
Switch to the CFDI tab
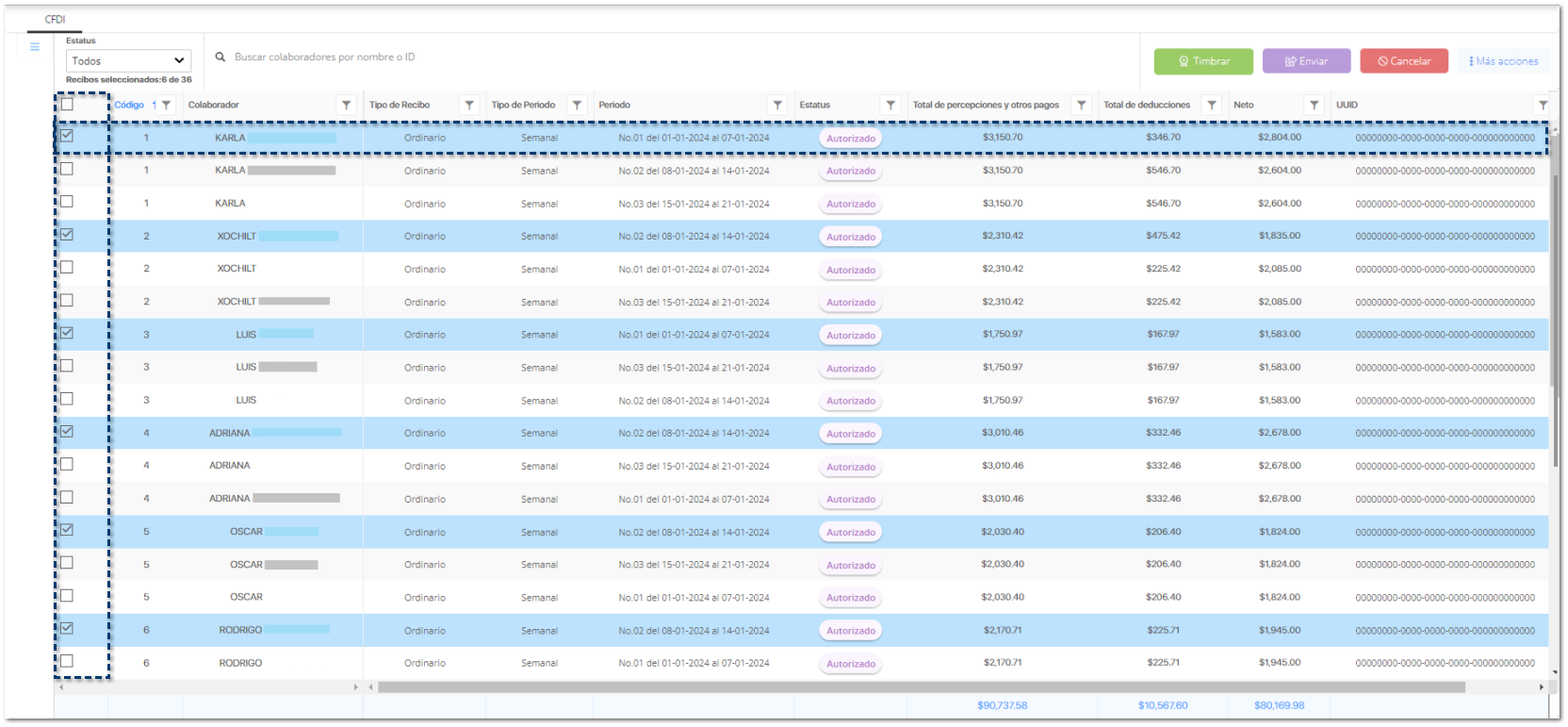tap(56, 20)
